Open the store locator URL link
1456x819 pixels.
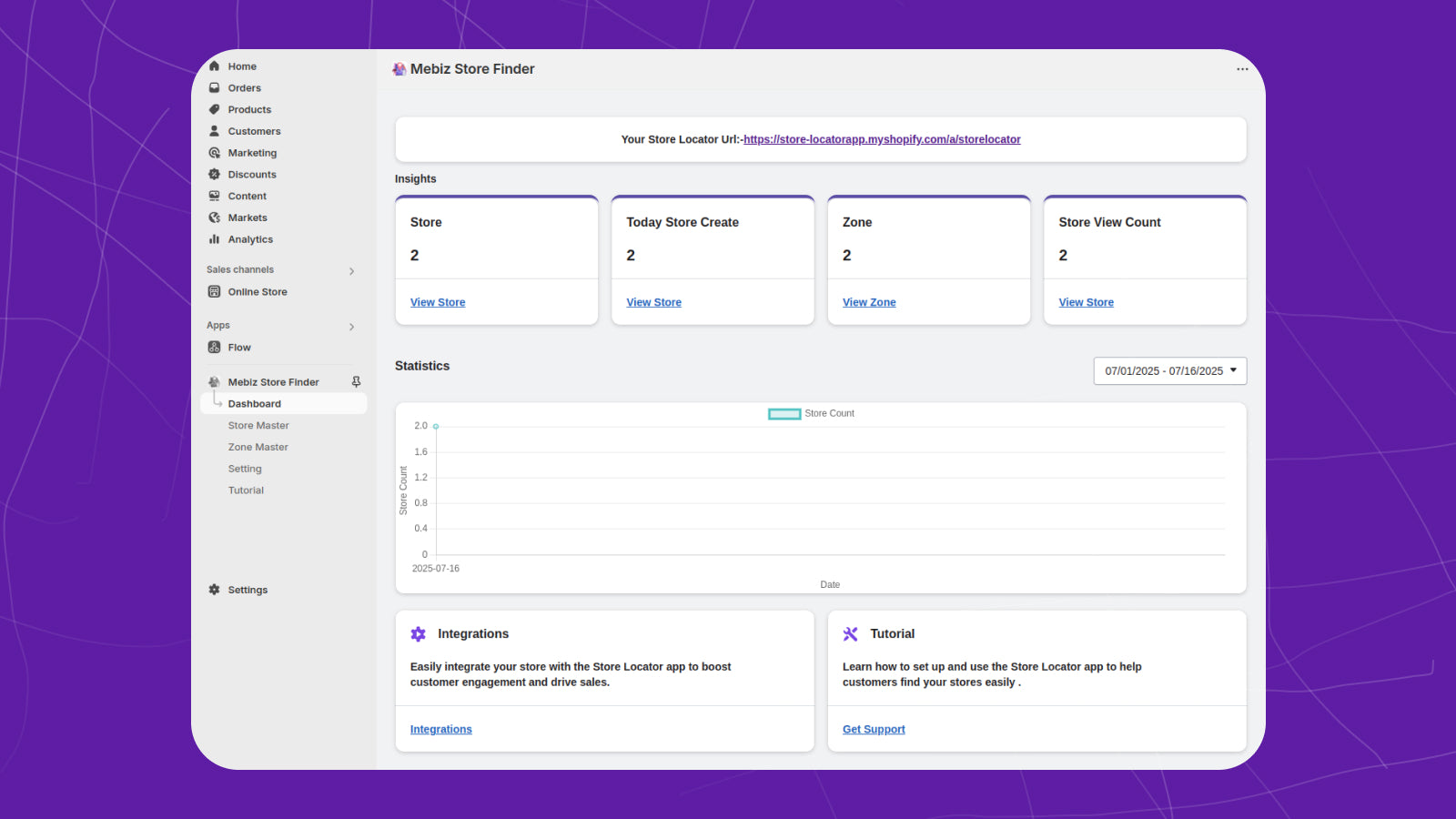[882, 139]
